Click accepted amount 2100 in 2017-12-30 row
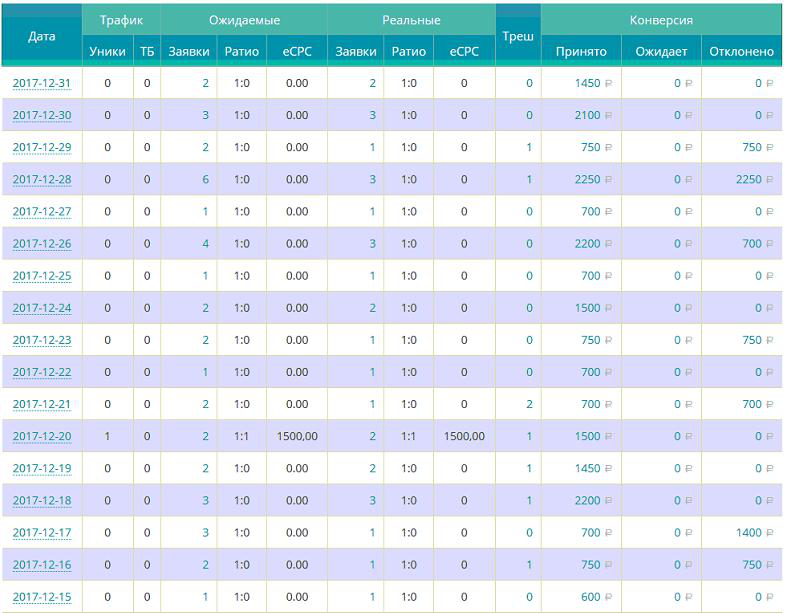The image size is (786, 613). pyautogui.click(x=587, y=116)
